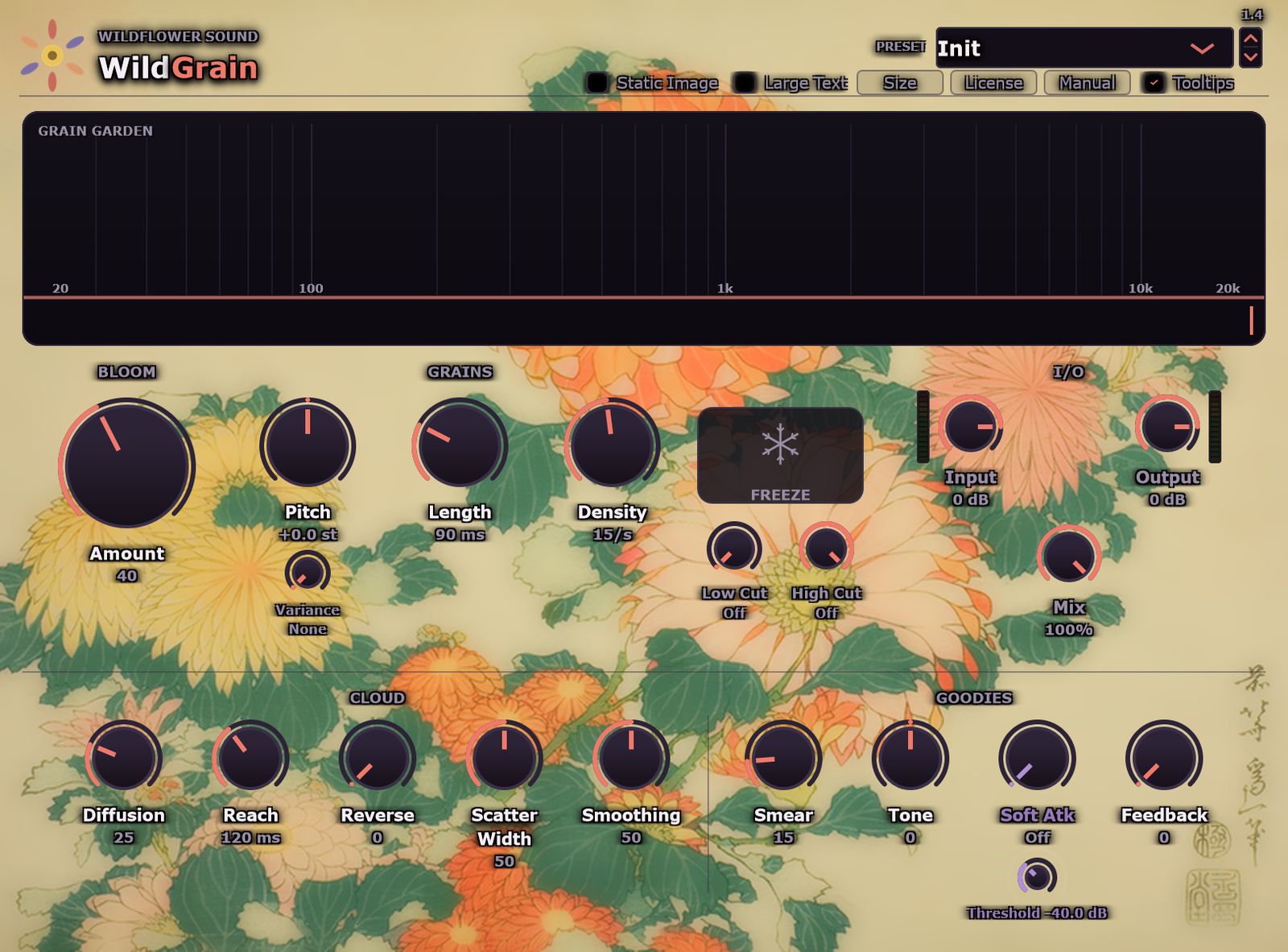
Task: Click the grain Length knob
Action: click(460, 445)
